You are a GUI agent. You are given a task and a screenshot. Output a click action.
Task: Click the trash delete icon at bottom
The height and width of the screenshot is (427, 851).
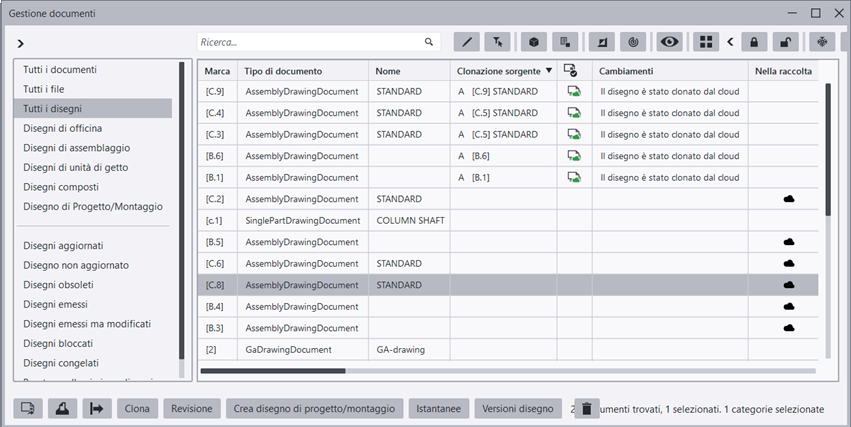point(589,408)
